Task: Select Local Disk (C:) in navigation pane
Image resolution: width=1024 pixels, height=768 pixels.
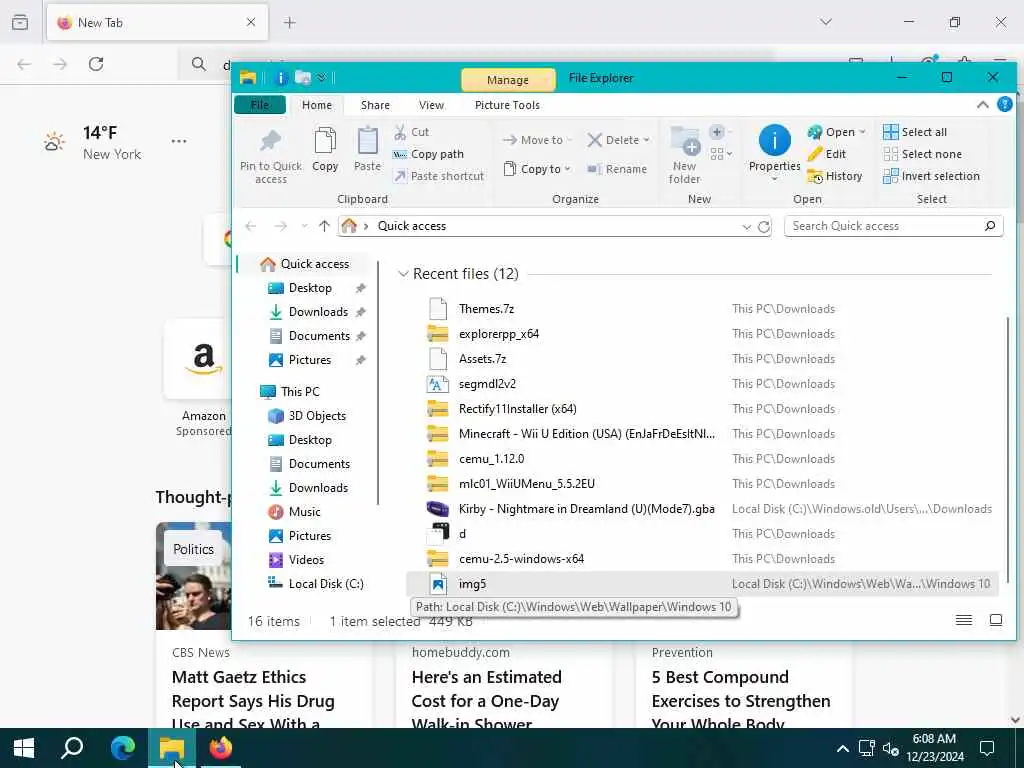Action: [x=316, y=584]
